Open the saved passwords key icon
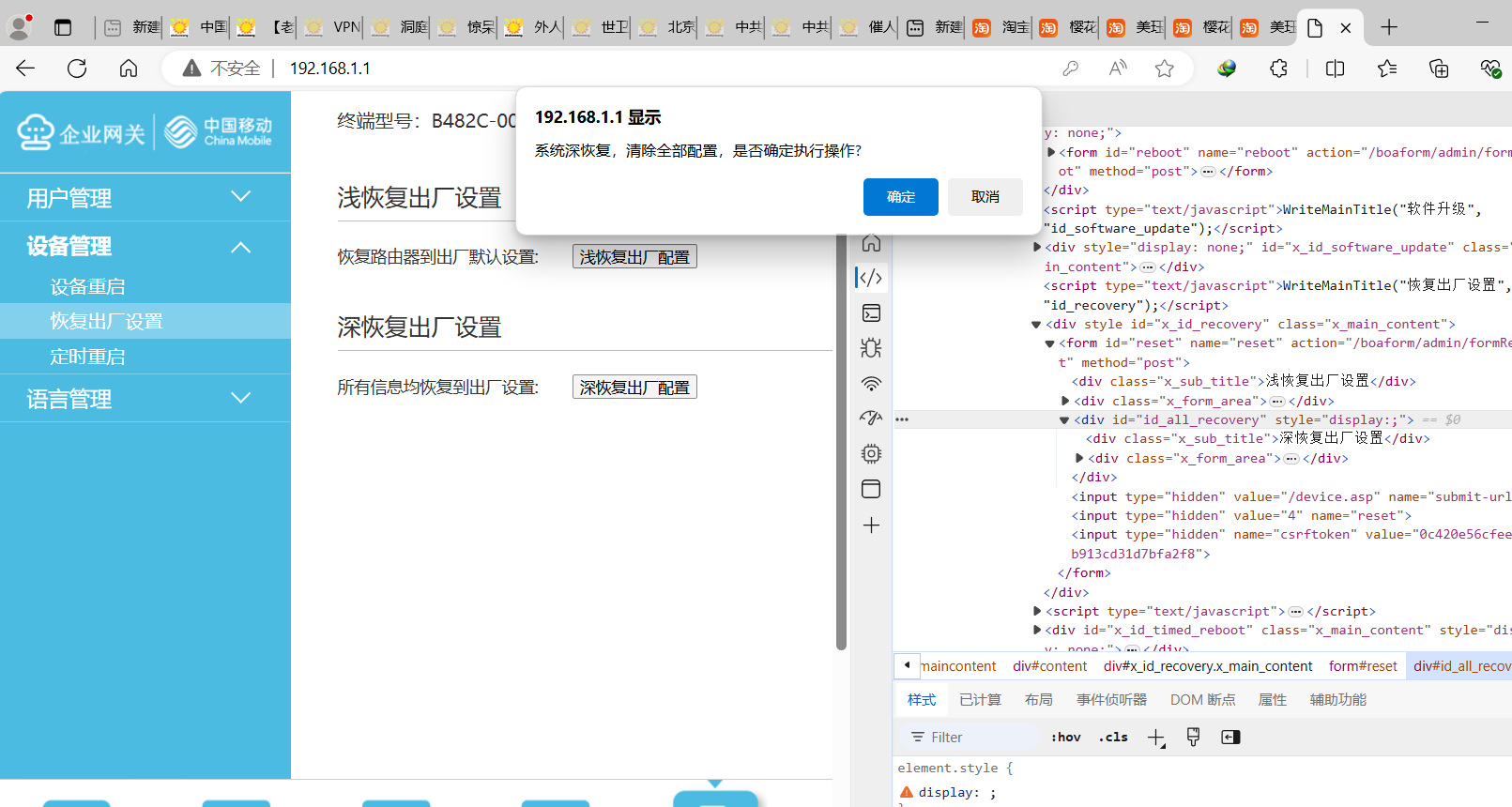This screenshot has height=807, width=1512. pos(1070,69)
